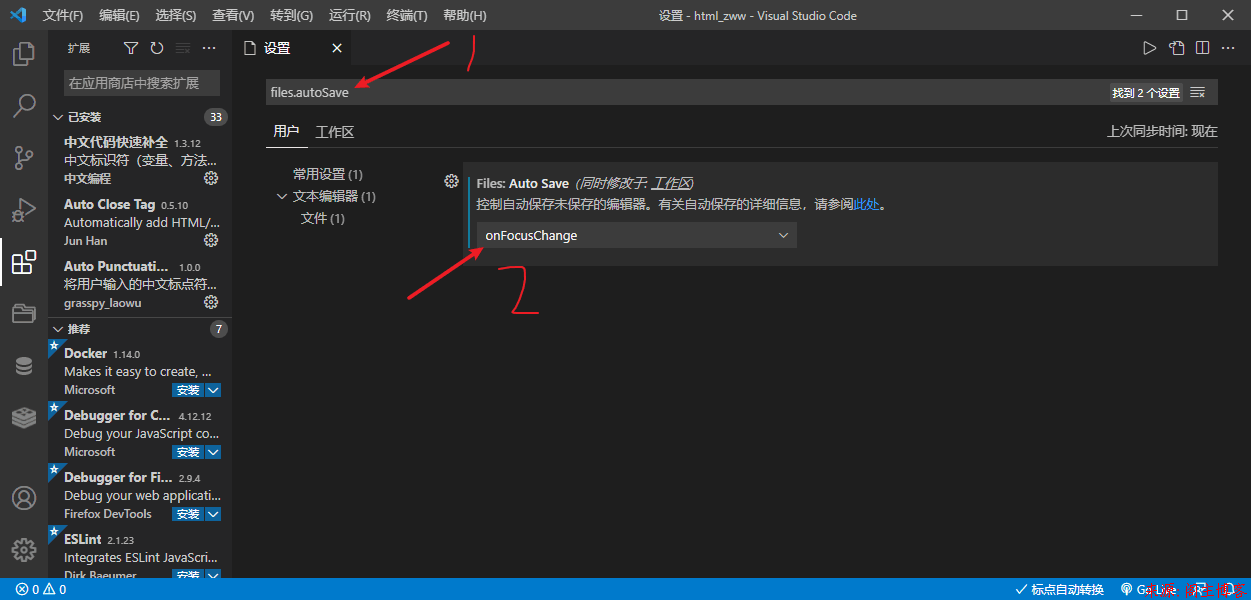The width and height of the screenshot is (1251, 600).
Task: Manage Auto Punctuation extension gear
Action: coord(211,302)
